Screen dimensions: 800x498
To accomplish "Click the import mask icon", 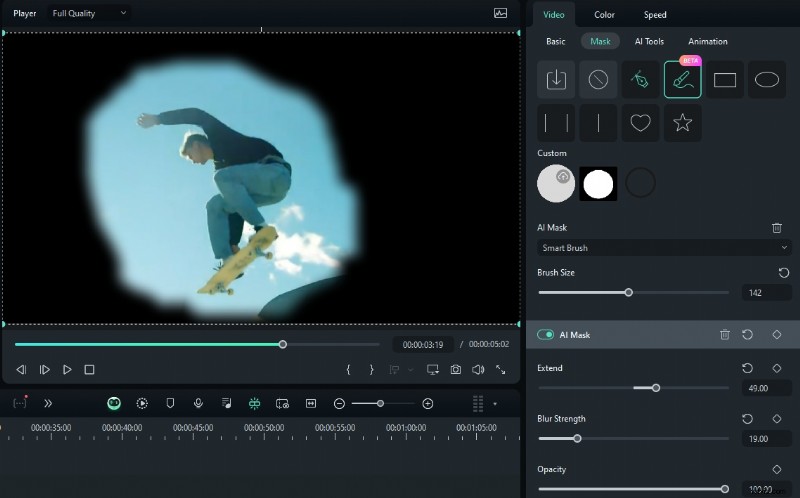I will point(556,80).
